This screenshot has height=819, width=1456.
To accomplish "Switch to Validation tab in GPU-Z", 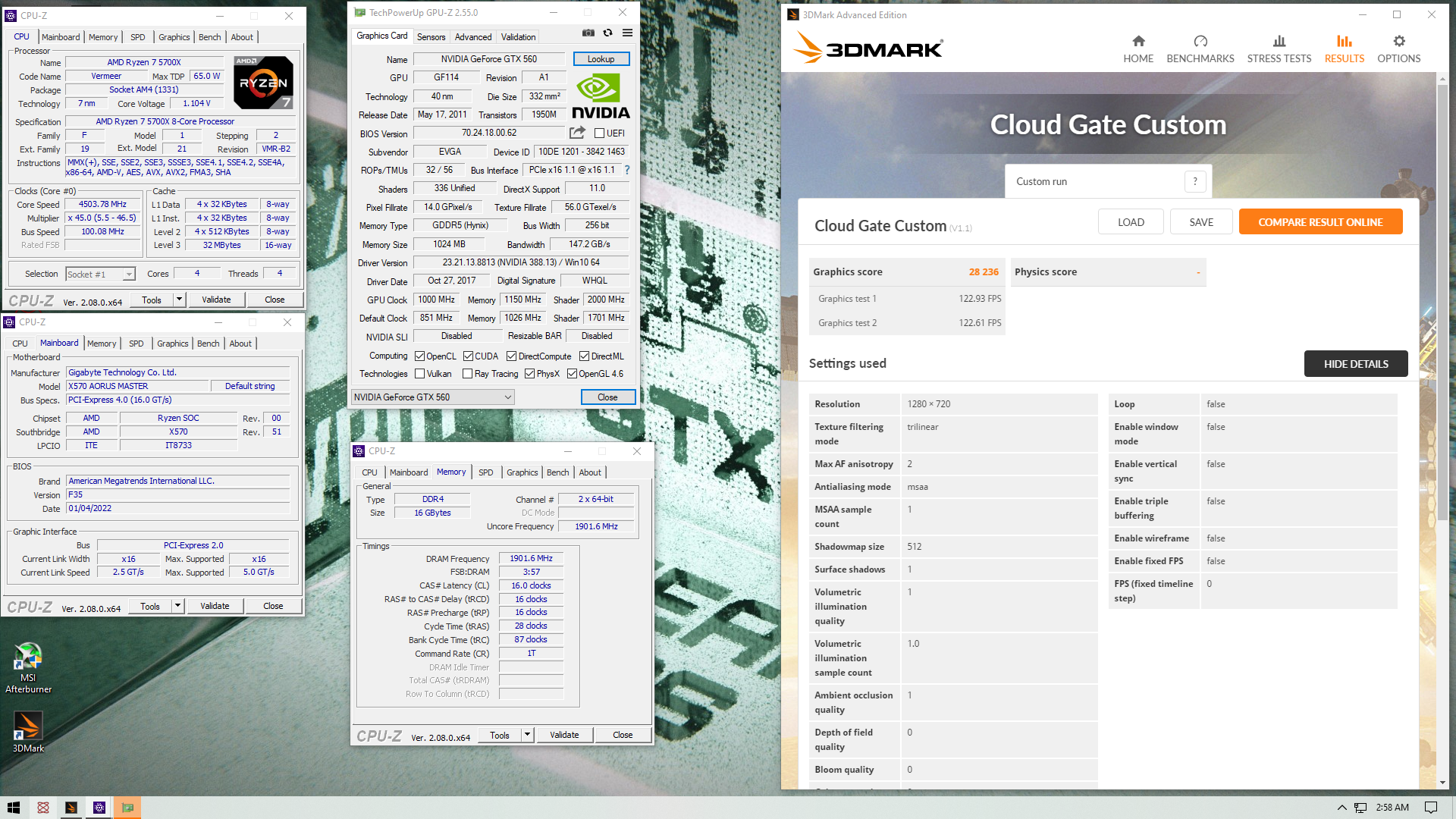I will point(518,37).
